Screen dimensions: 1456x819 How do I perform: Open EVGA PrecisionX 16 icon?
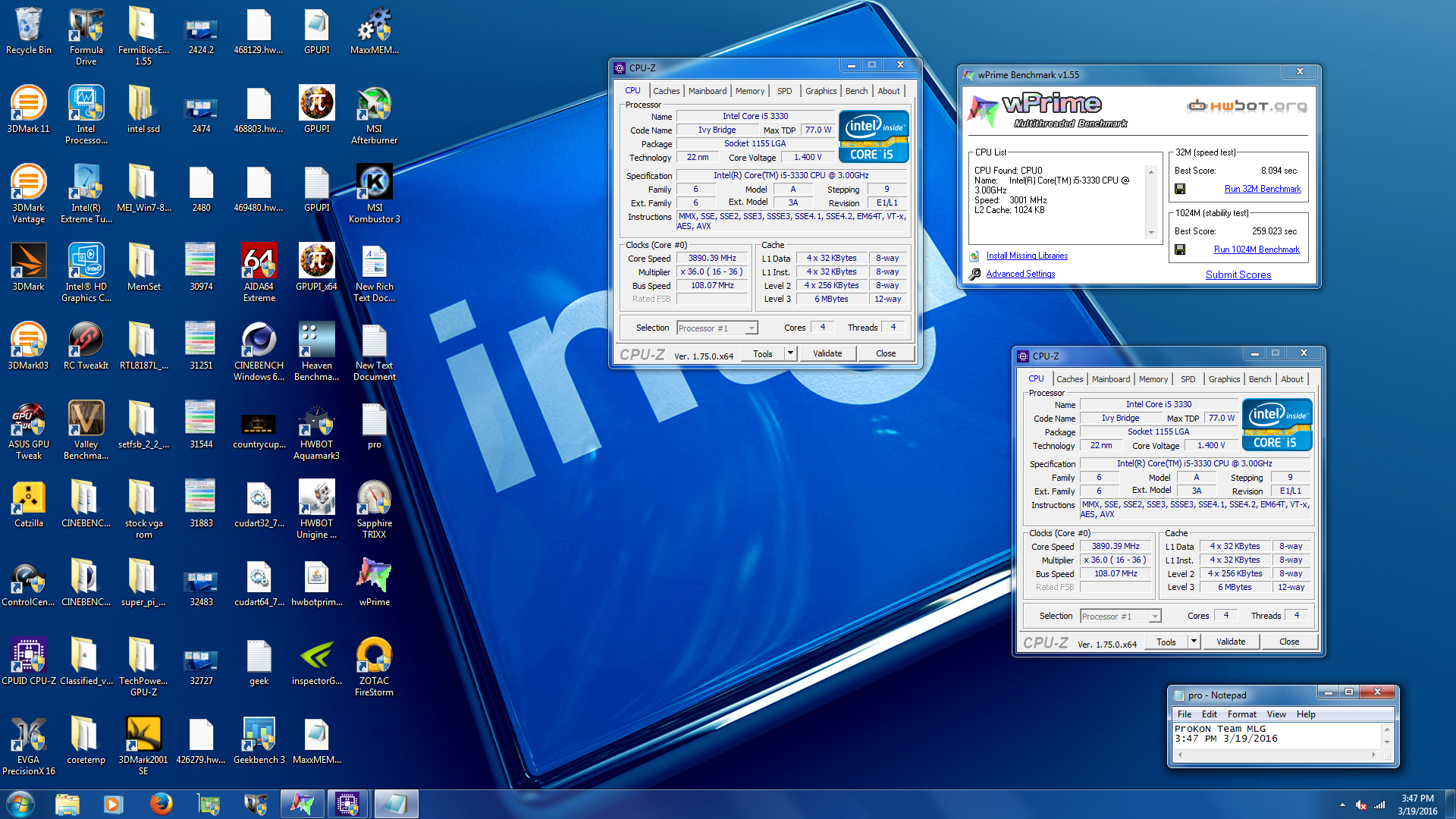[29, 746]
